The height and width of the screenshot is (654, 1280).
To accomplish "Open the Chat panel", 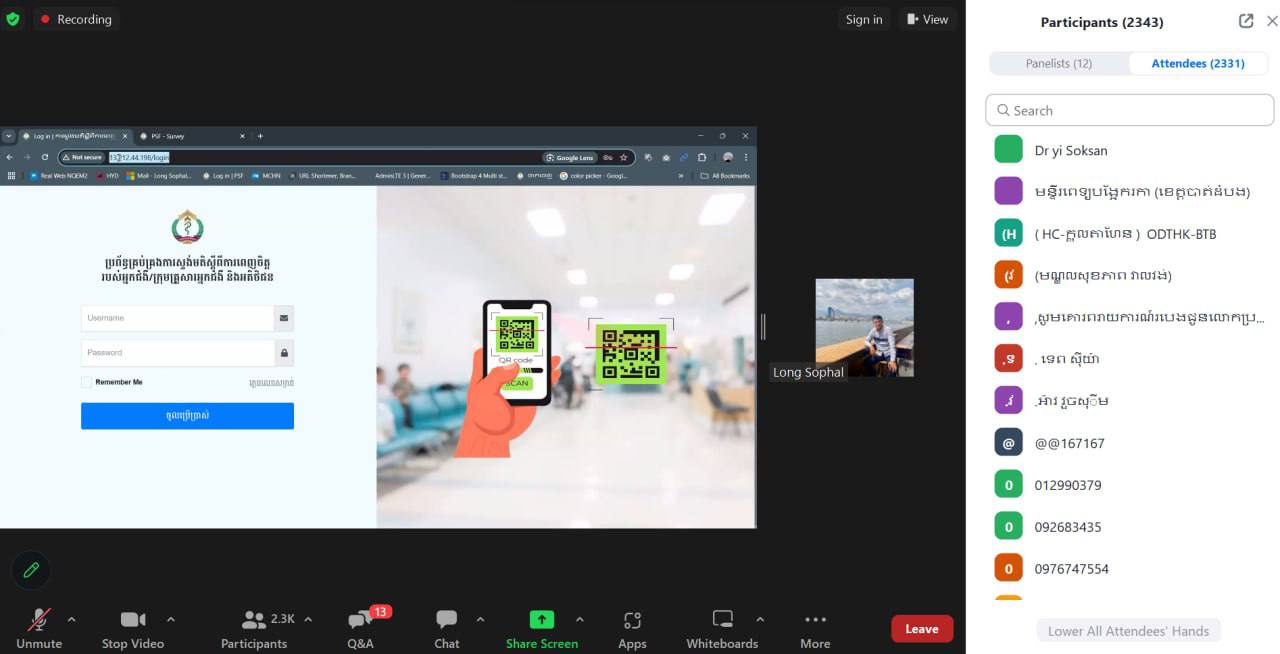I will (447, 629).
